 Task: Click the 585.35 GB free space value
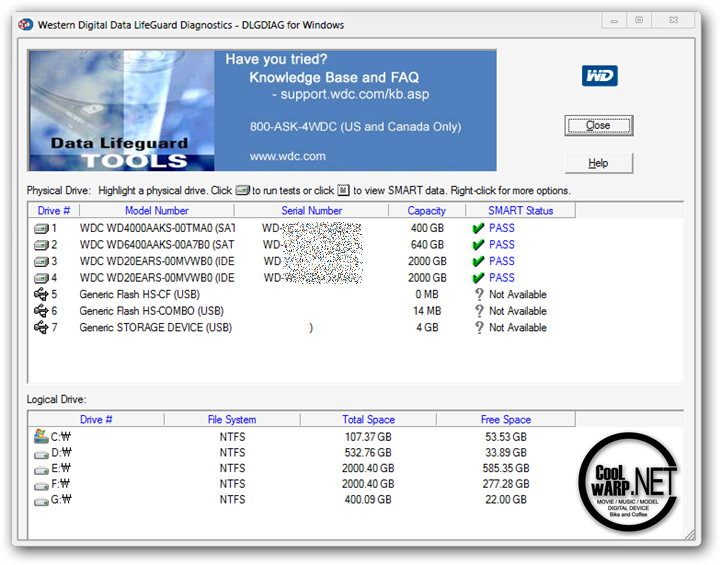click(506, 468)
